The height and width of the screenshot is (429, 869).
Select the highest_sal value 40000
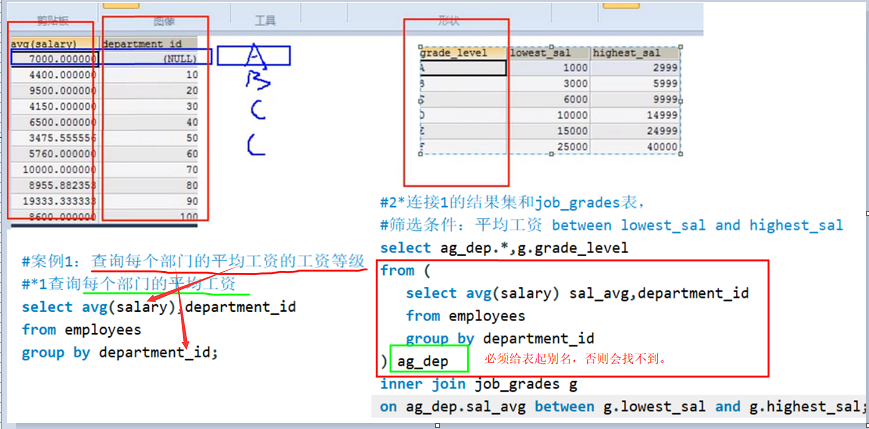635,147
